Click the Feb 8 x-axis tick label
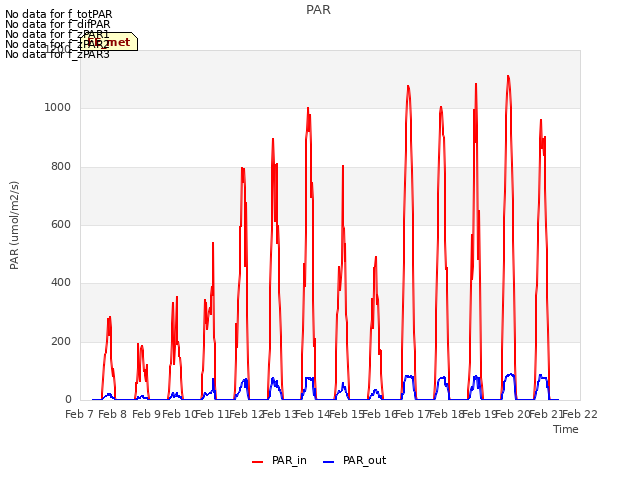The height and width of the screenshot is (480, 640). click(113, 415)
